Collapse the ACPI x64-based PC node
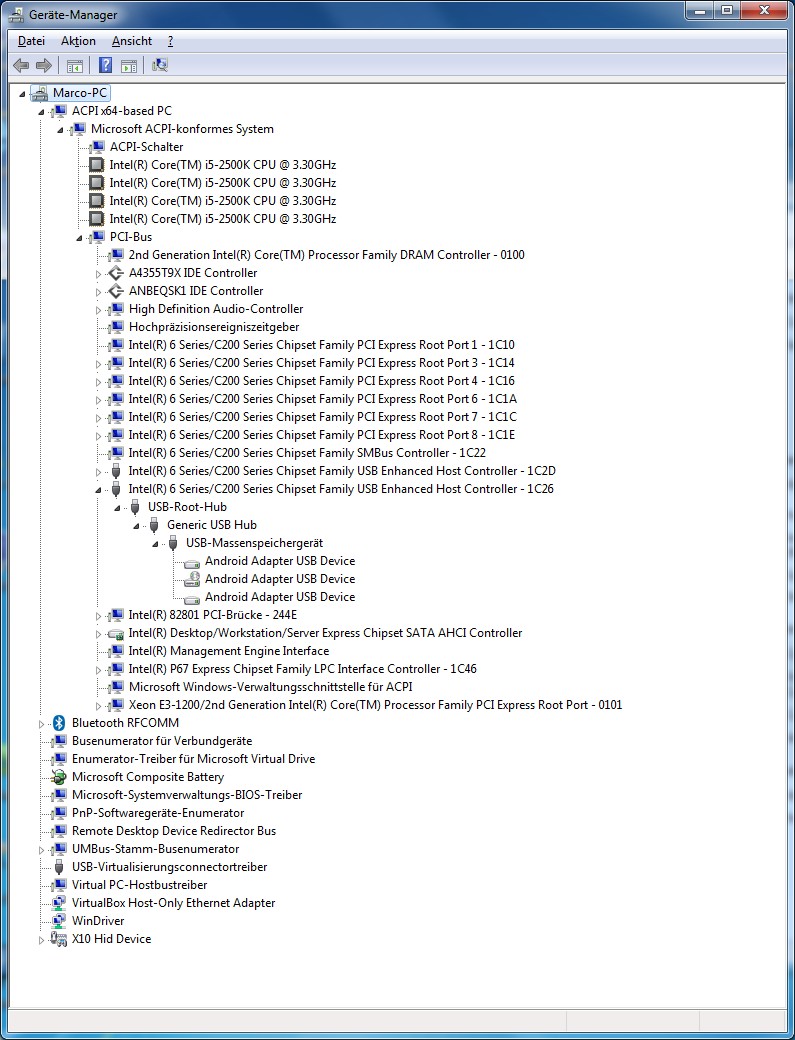 click(41, 111)
